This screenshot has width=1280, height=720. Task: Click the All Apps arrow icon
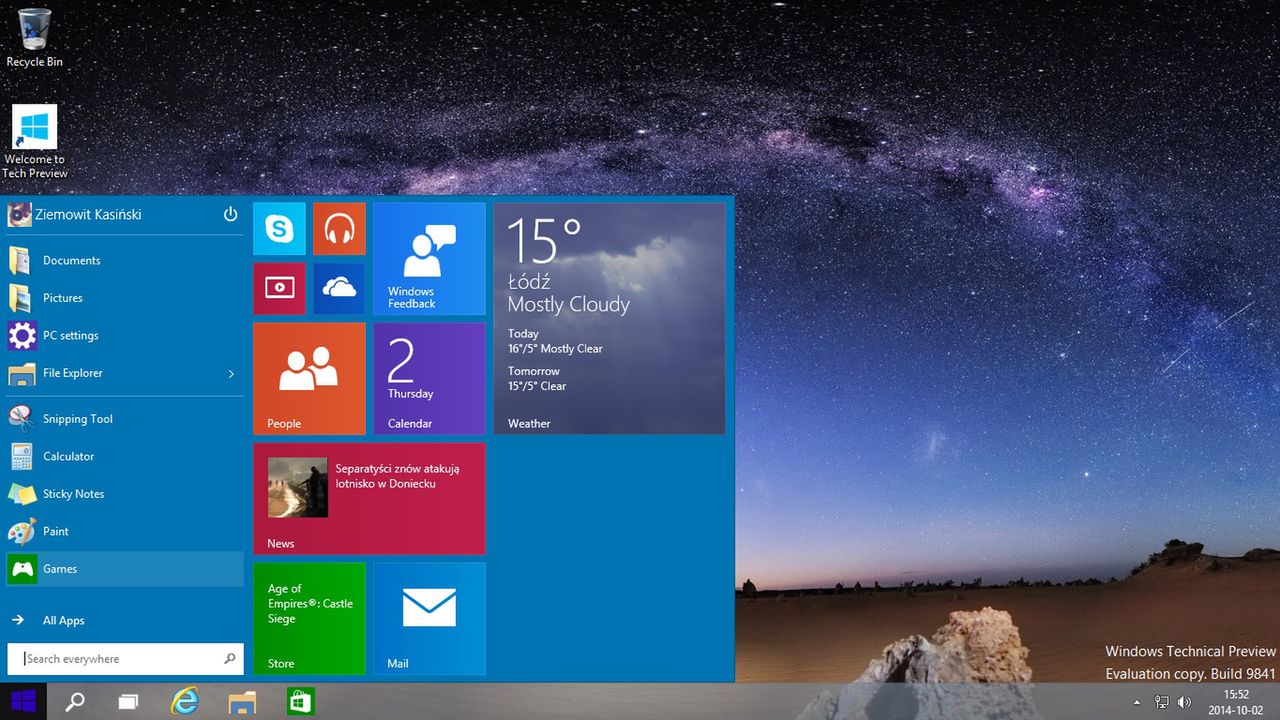click(18, 620)
